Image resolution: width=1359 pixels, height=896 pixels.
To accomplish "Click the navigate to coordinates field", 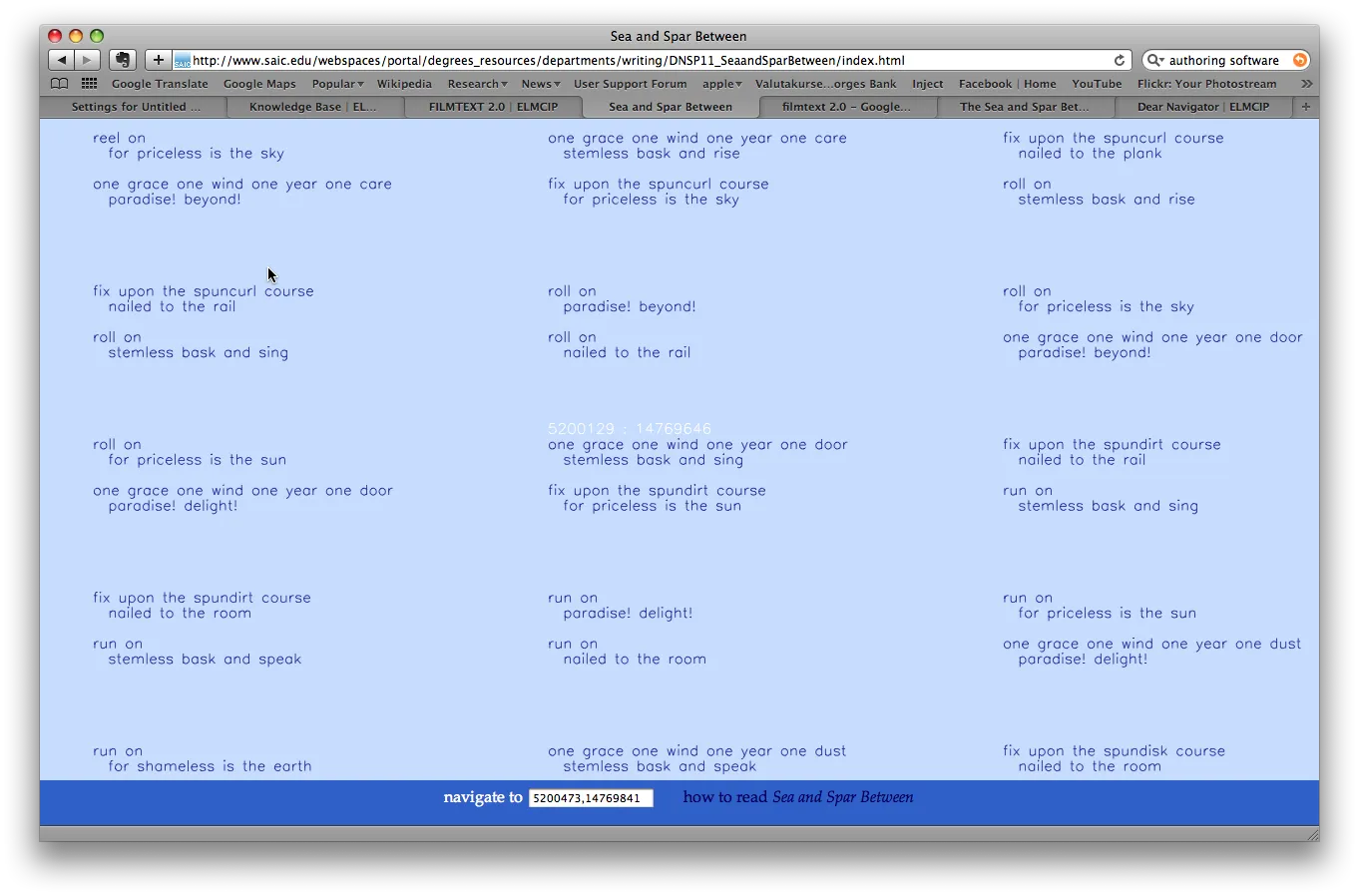I will 590,798.
